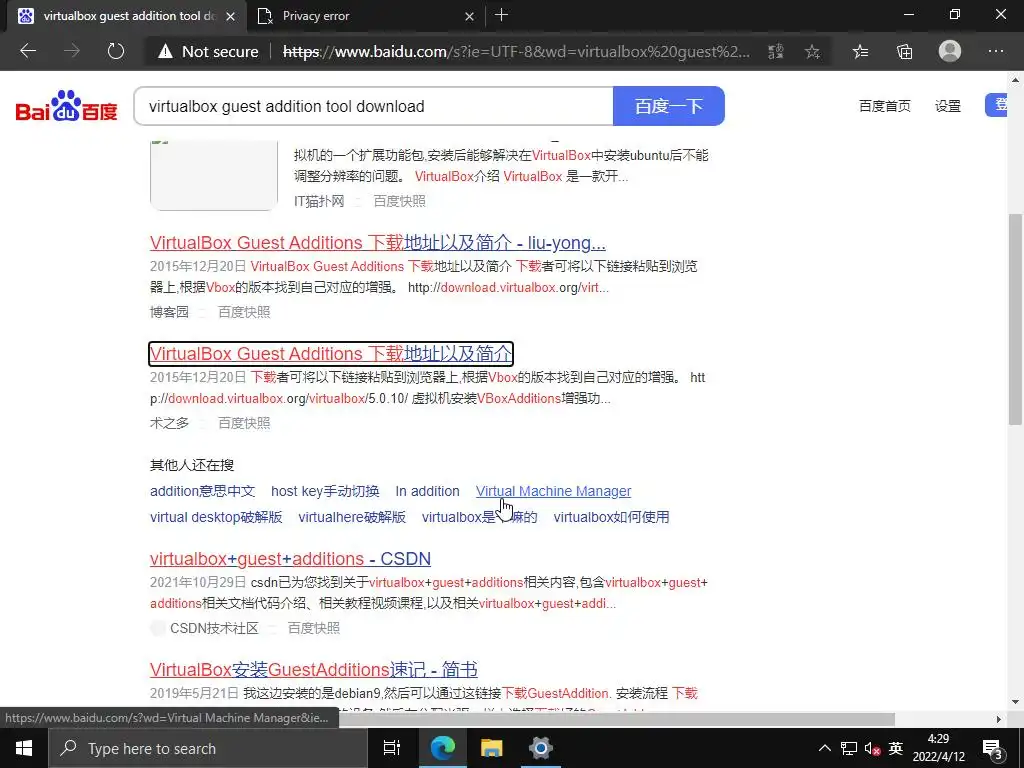Open the virtualbox+guest+additions - CSDN result
The width and height of the screenshot is (1024, 768).
coord(290,559)
